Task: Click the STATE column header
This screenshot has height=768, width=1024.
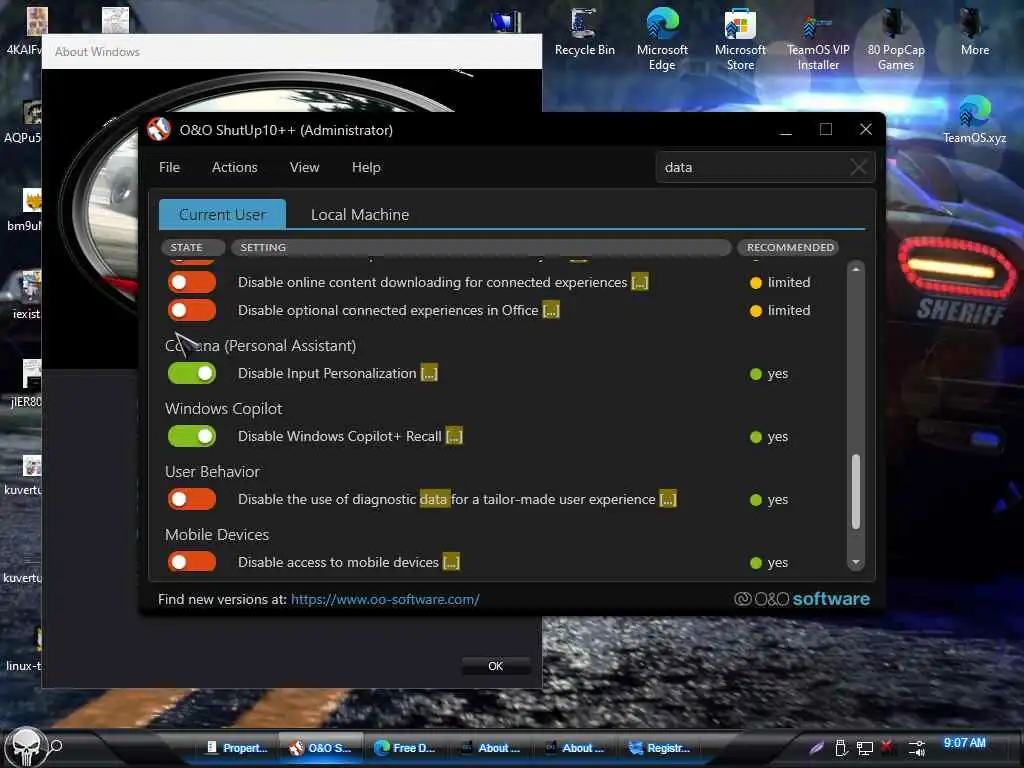Action: (x=193, y=248)
